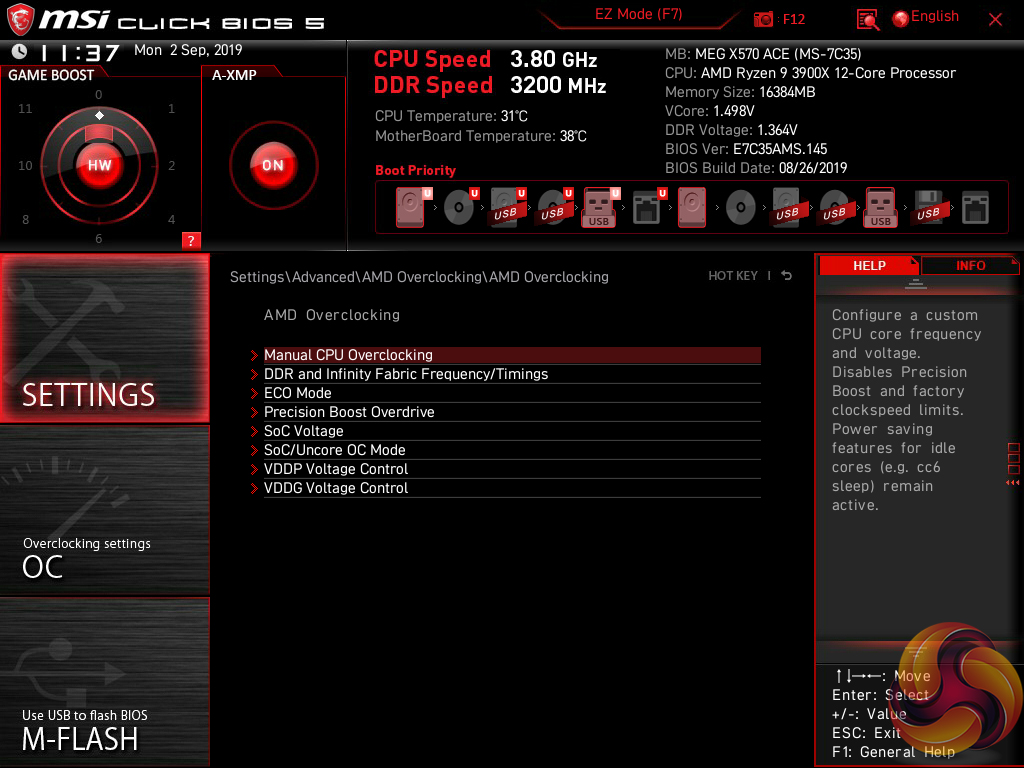Screen dimensions: 1024x768
Task: Click the time display 11:37
Action: (x=80, y=52)
